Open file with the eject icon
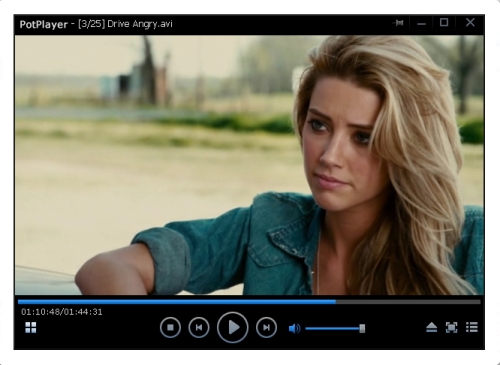Viewport: 500px width, 365px height. coord(431,327)
